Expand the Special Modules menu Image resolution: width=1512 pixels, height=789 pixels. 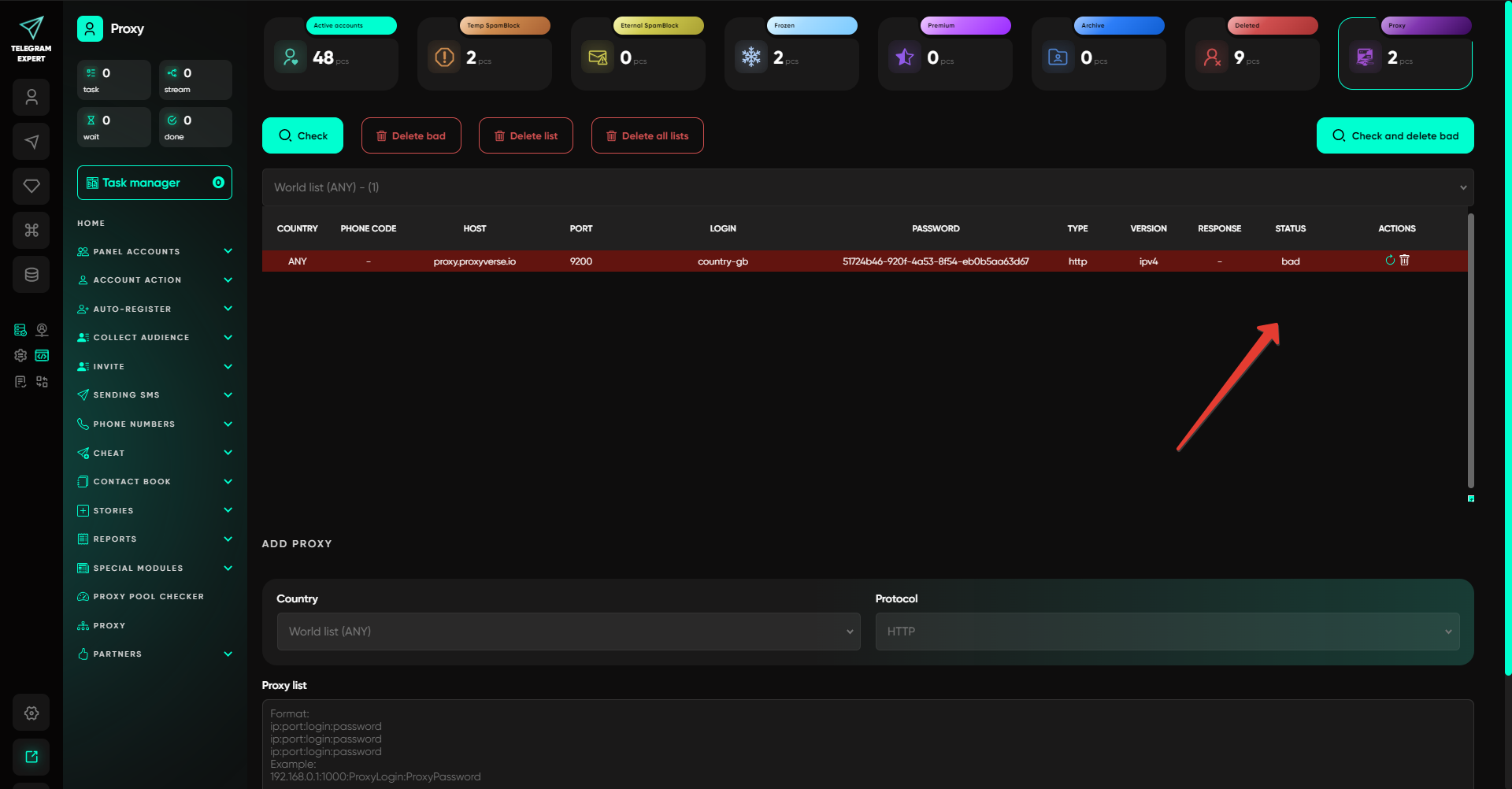154,568
